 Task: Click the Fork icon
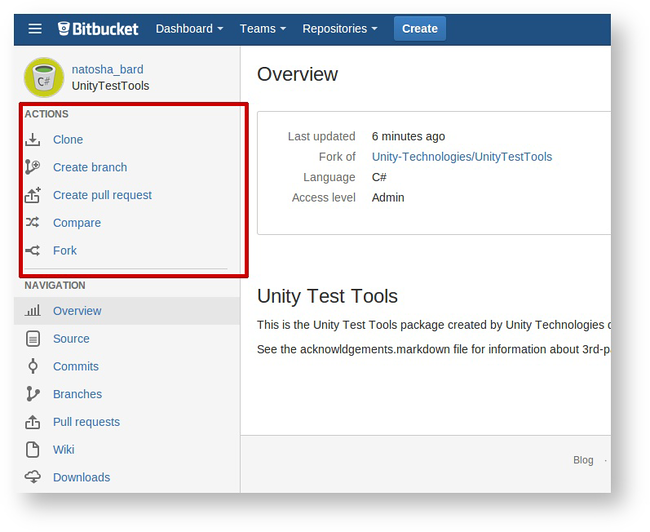click(33, 251)
